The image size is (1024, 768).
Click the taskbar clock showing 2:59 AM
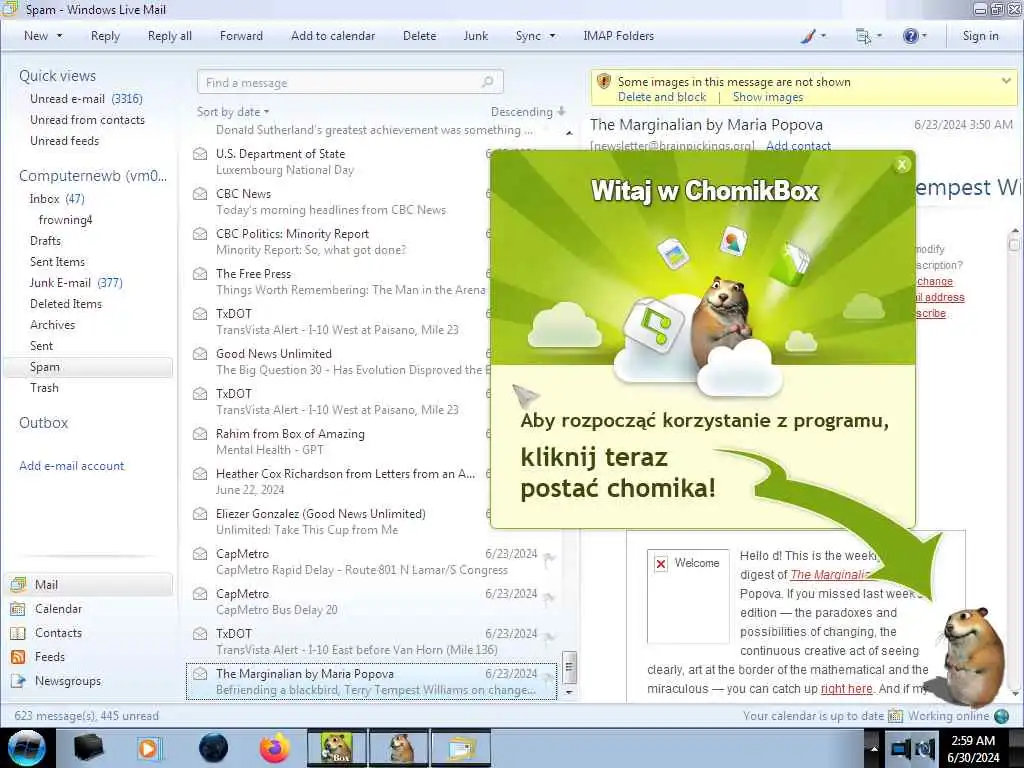[972, 748]
